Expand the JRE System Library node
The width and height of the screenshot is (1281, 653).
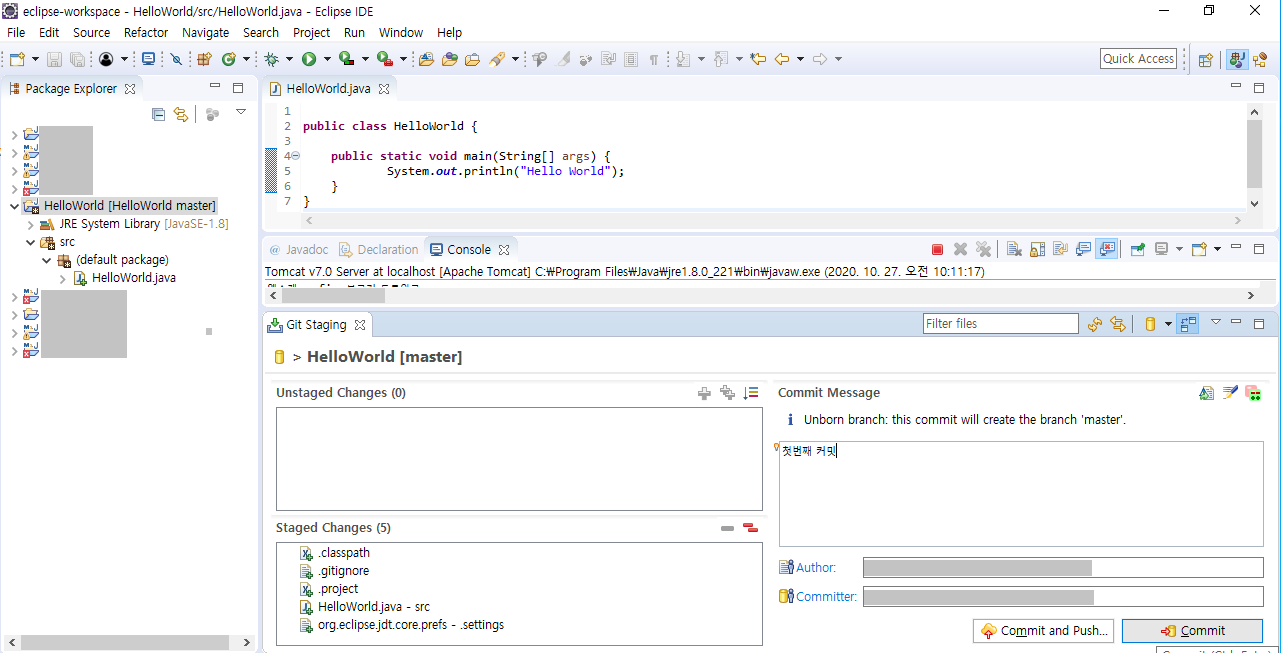tap(29, 224)
